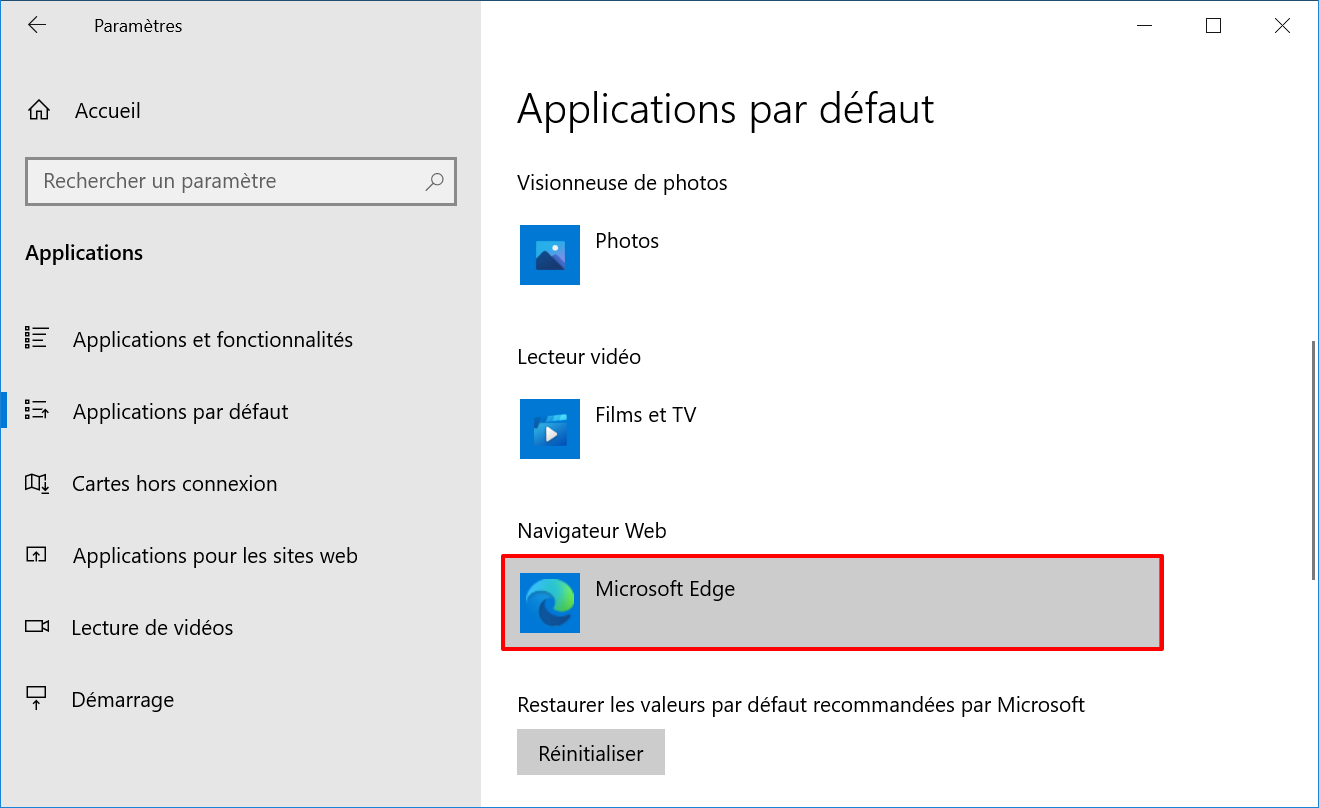The image size is (1319, 808).
Task: Click the vertical scrollbar thumb
Action: click(1313, 460)
